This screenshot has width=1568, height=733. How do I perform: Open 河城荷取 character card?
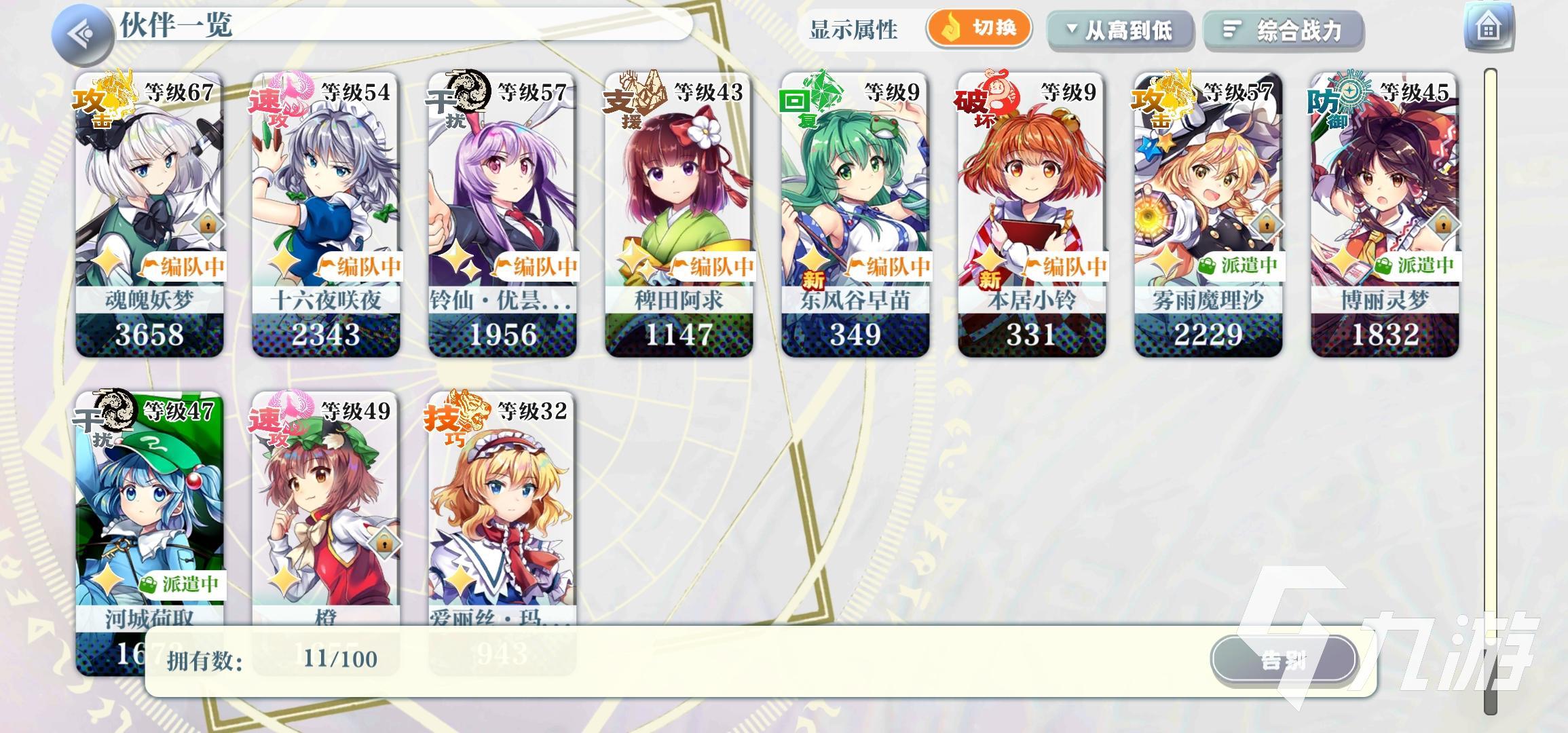coord(149,509)
